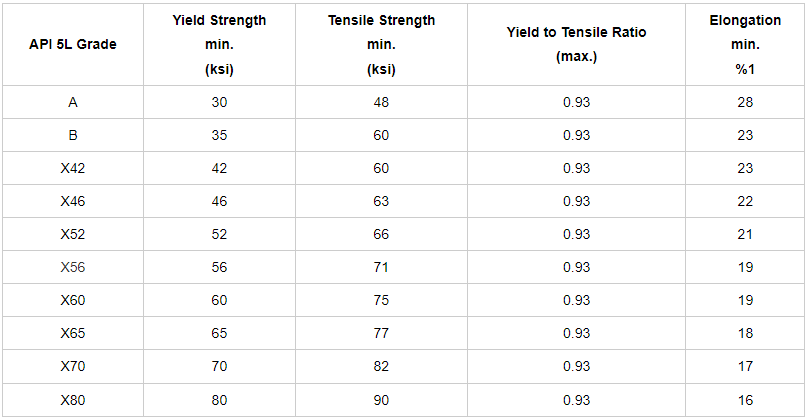This screenshot has width=807, height=420.
Task: Click yield strength value 30 for grade A
Action: point(219,102)
